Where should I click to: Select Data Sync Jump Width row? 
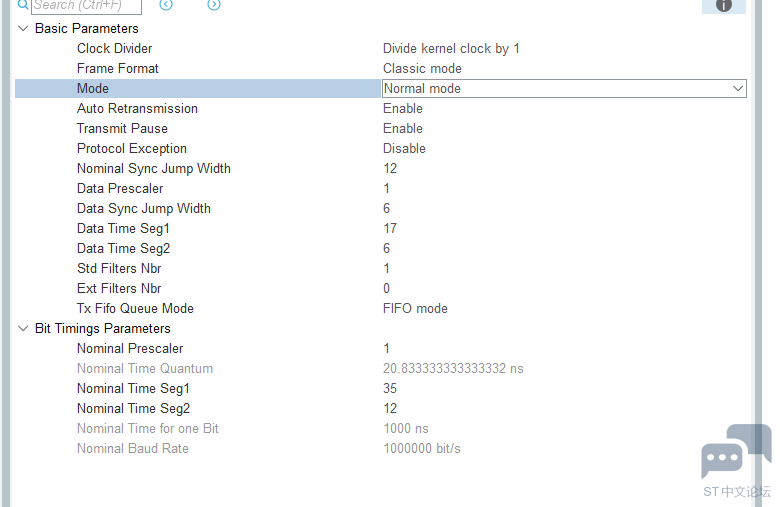tap(381, 208)
